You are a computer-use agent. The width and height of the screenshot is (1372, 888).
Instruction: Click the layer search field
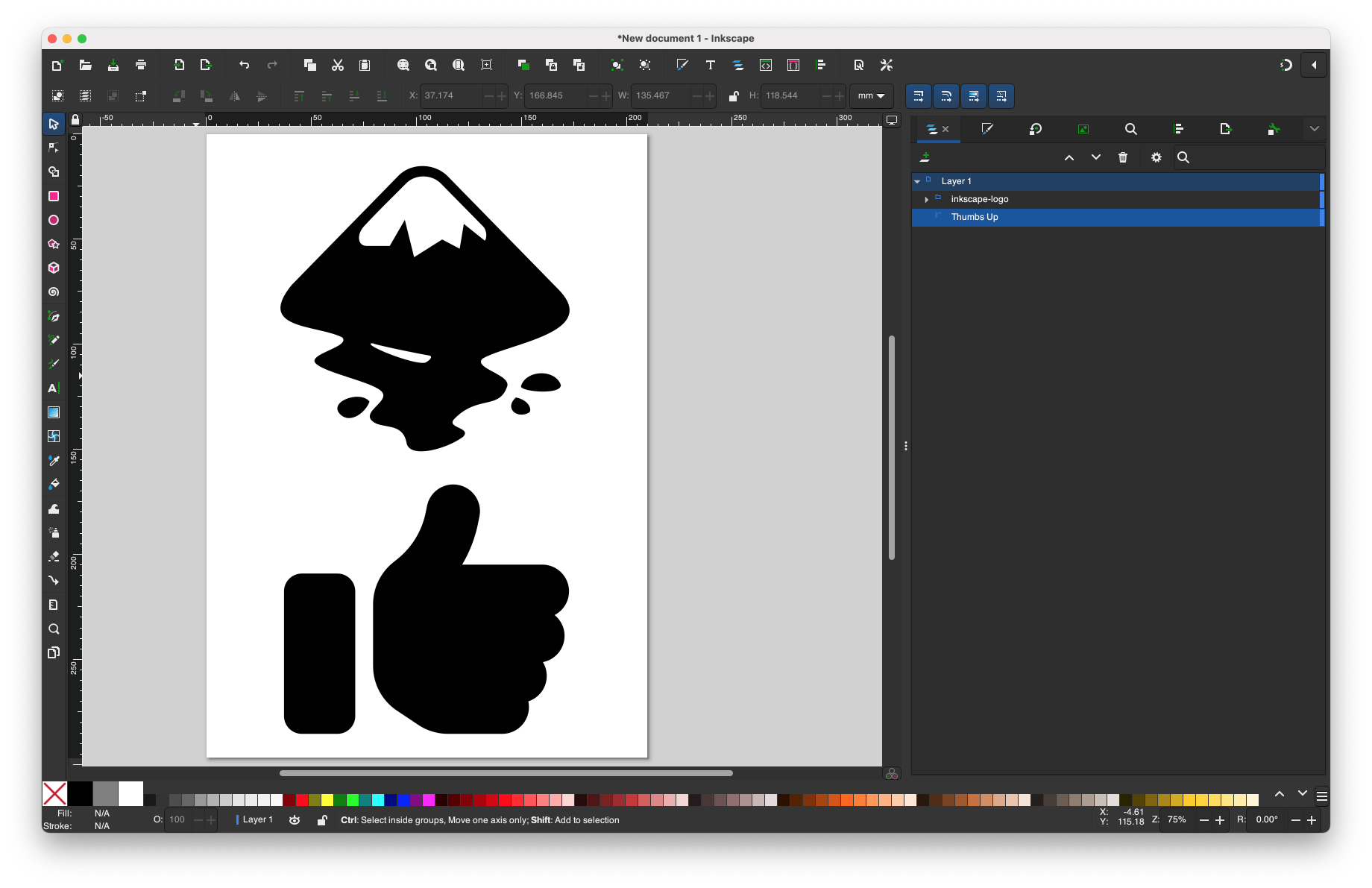click(x=1249, y=157)
